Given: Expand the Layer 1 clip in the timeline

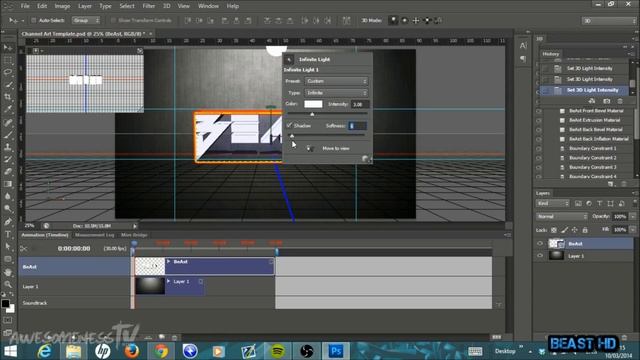Looking at the screenshot, I should (168, 281).
